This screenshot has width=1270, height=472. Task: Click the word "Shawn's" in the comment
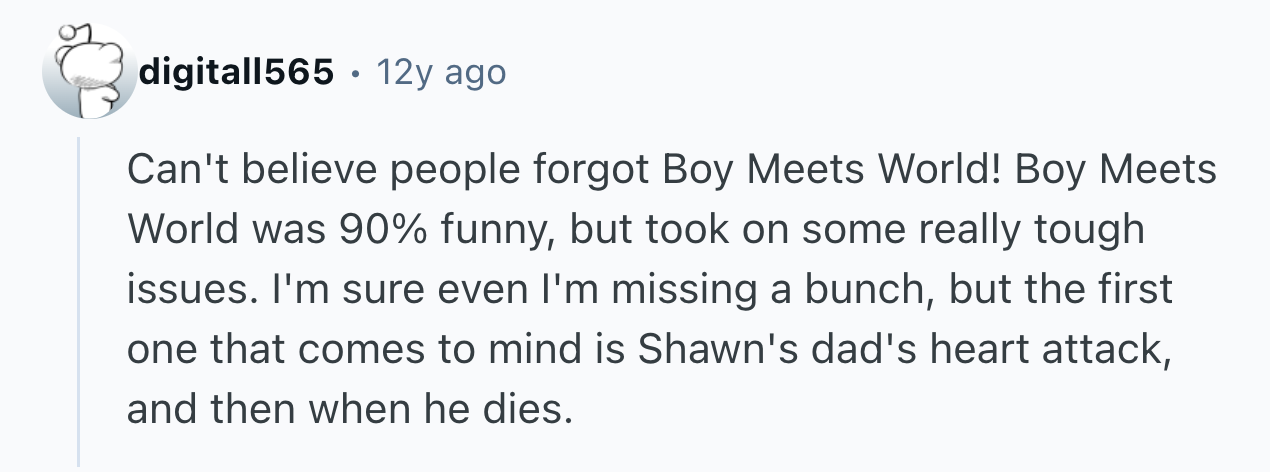(x=687, y=350)
